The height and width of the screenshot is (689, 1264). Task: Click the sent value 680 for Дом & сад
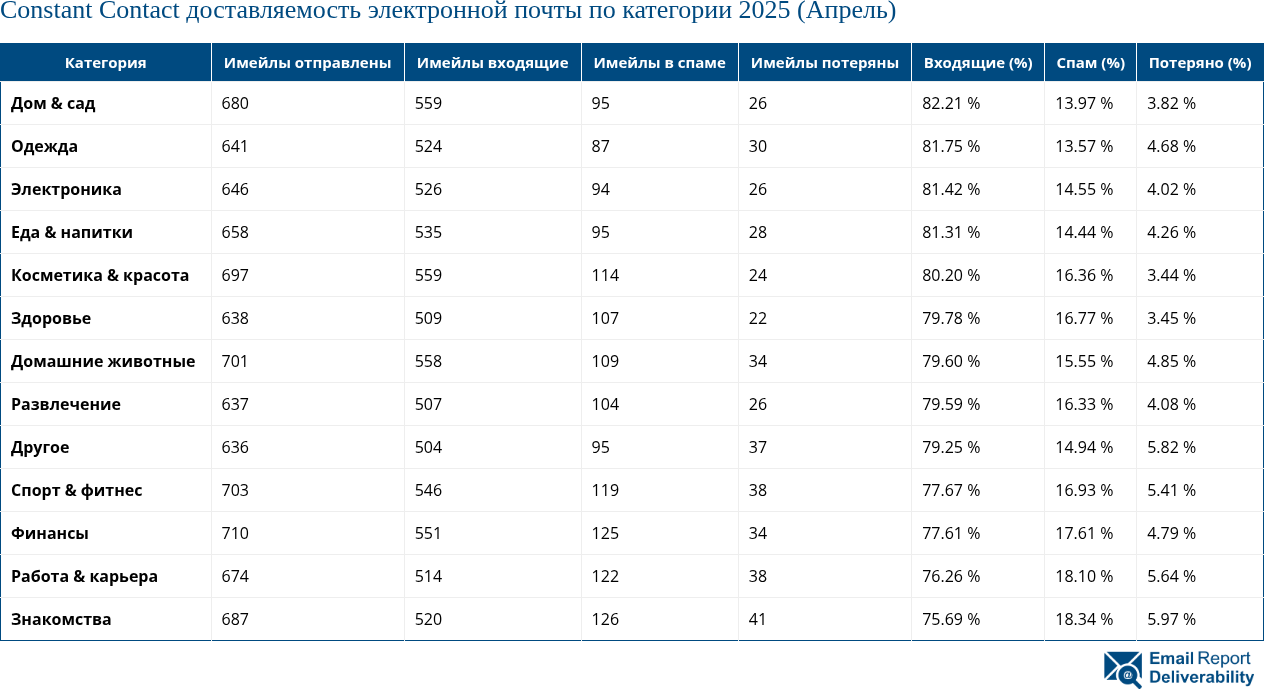[235, 103]
